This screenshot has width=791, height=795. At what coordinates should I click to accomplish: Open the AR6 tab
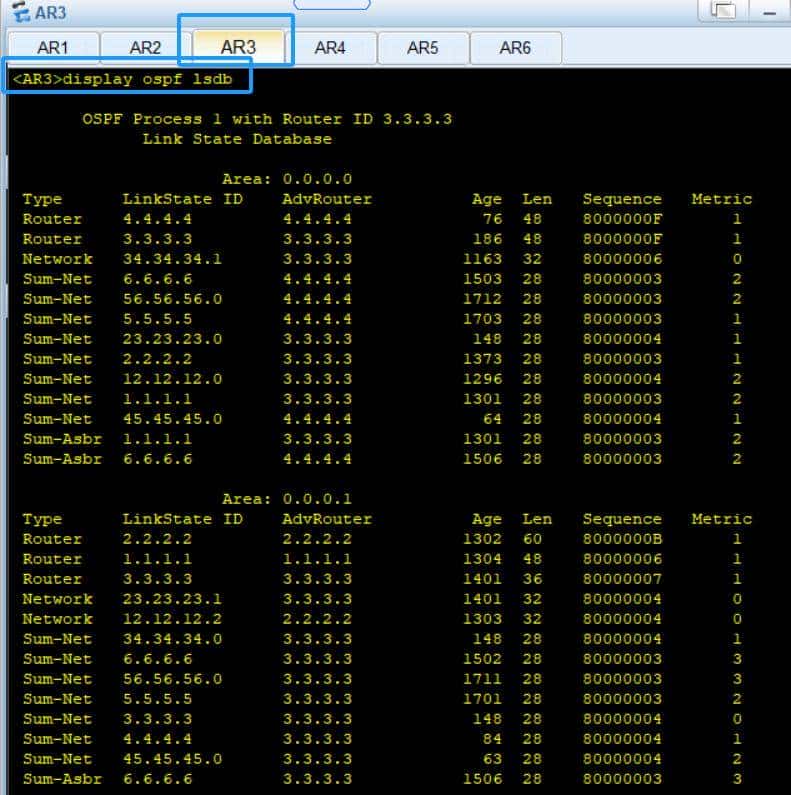pyautogui.click(x=515, y=48)
